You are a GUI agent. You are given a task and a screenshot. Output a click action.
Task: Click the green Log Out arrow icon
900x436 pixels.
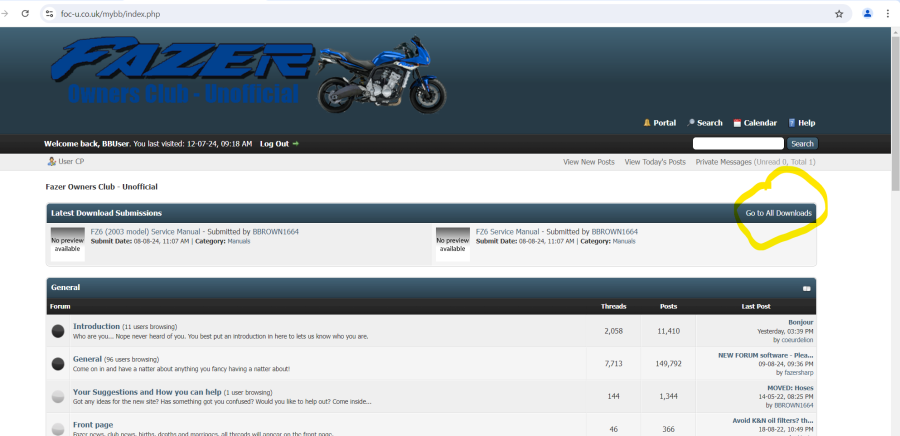[296, 144]
